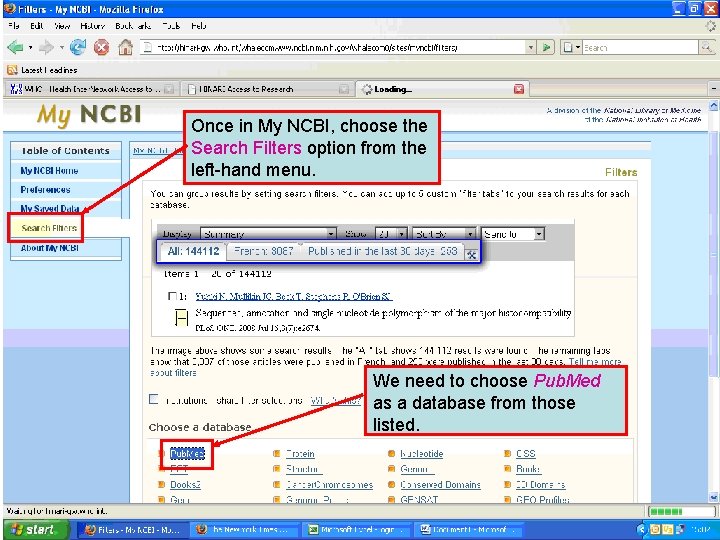Select the Protein database link
The height and width of the screenshot is (540, 720).
[300, 454]
